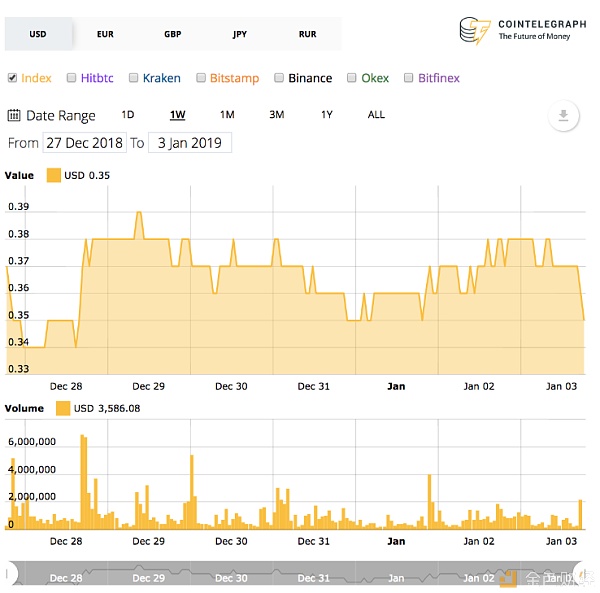Click the To date field 3 Jan 2019
The width and height of the screenshot is (600, 593).
tap(190, 143)
